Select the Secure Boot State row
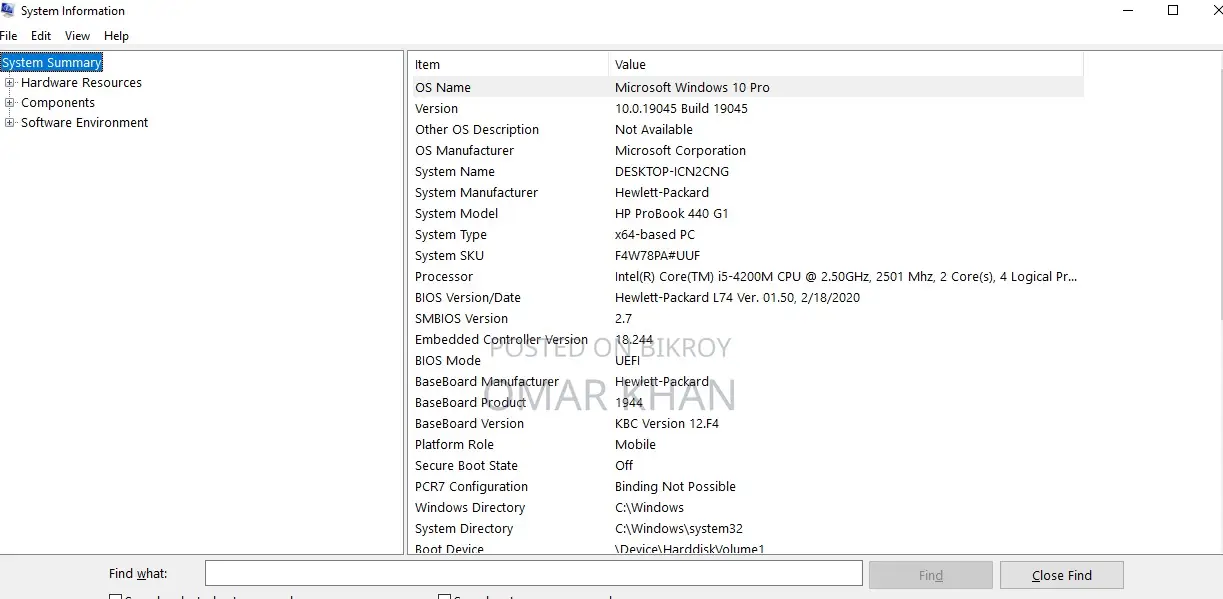Screen dimensions: 1223x599 (x=748, y=466)
